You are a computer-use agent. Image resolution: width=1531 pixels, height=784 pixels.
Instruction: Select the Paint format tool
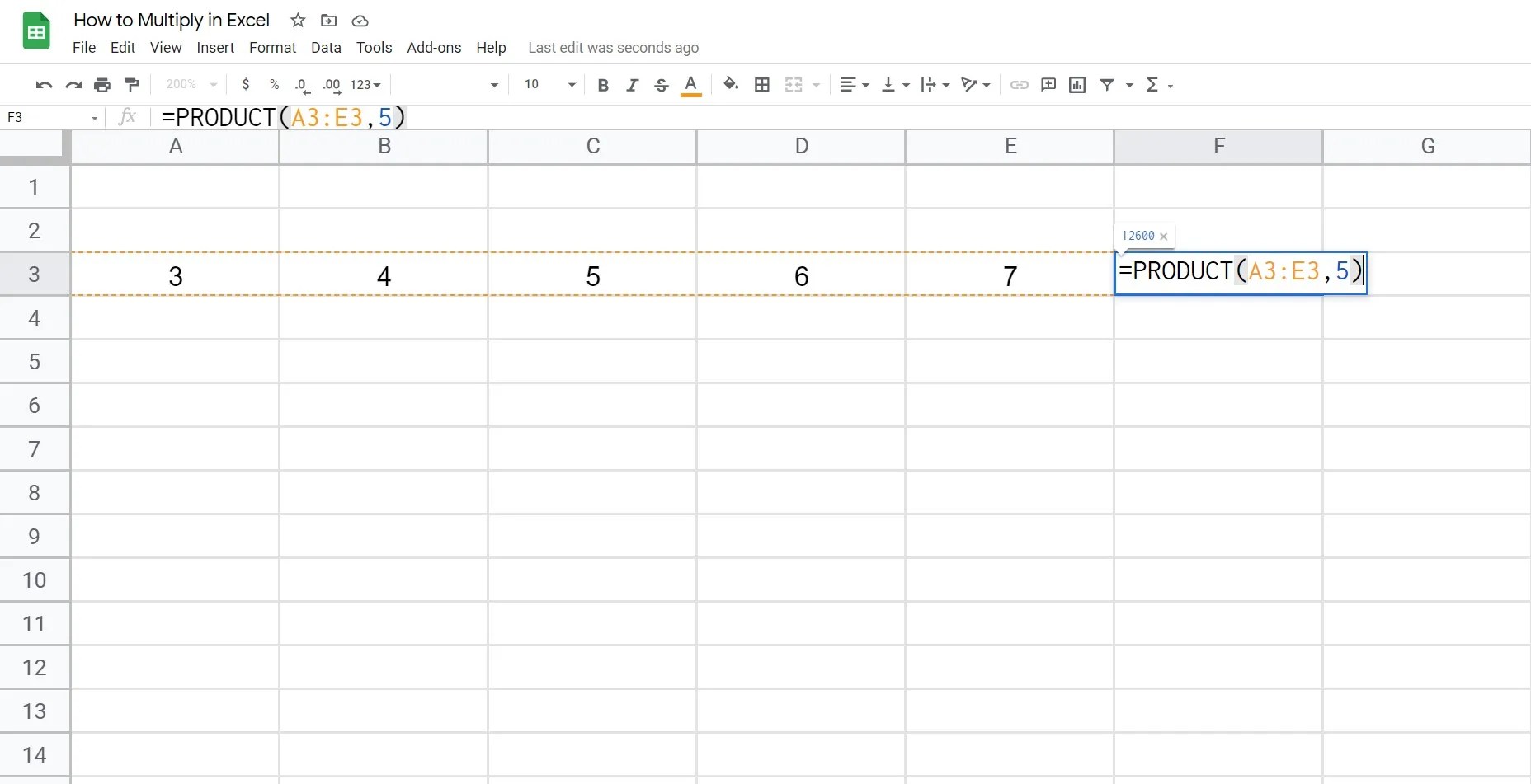point(131,84)
